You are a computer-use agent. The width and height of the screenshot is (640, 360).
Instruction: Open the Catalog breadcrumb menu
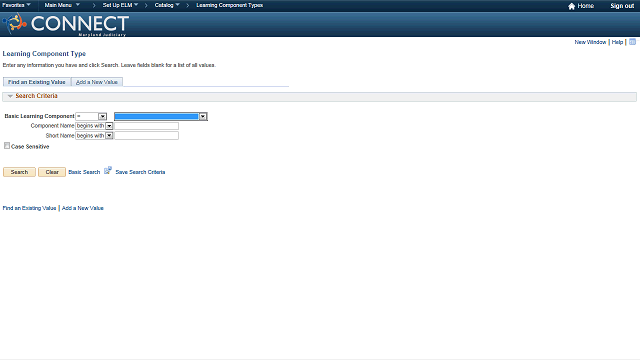point(167,5)
